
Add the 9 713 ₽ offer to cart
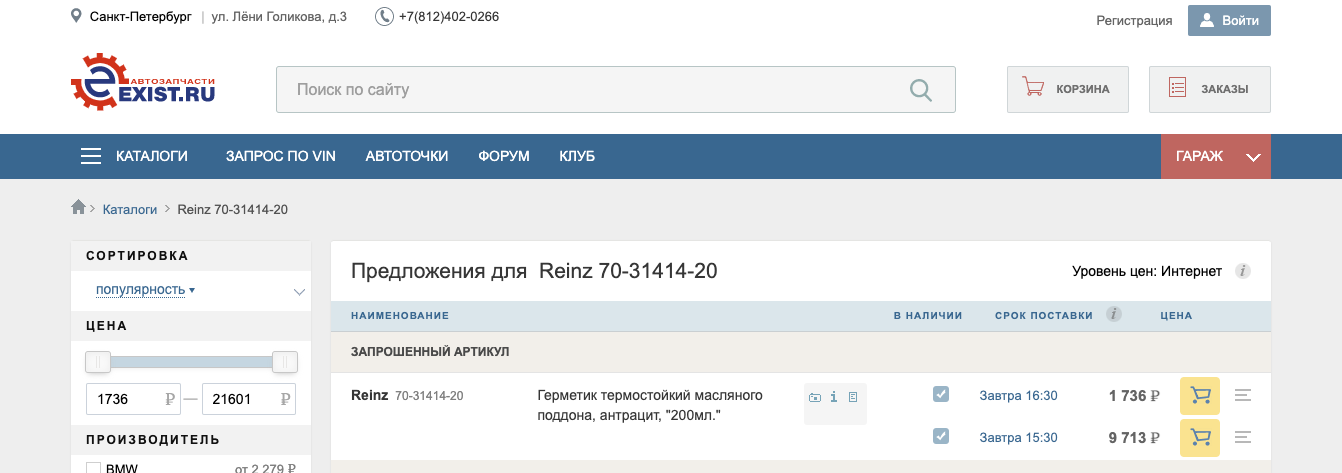click(1200, 437)
